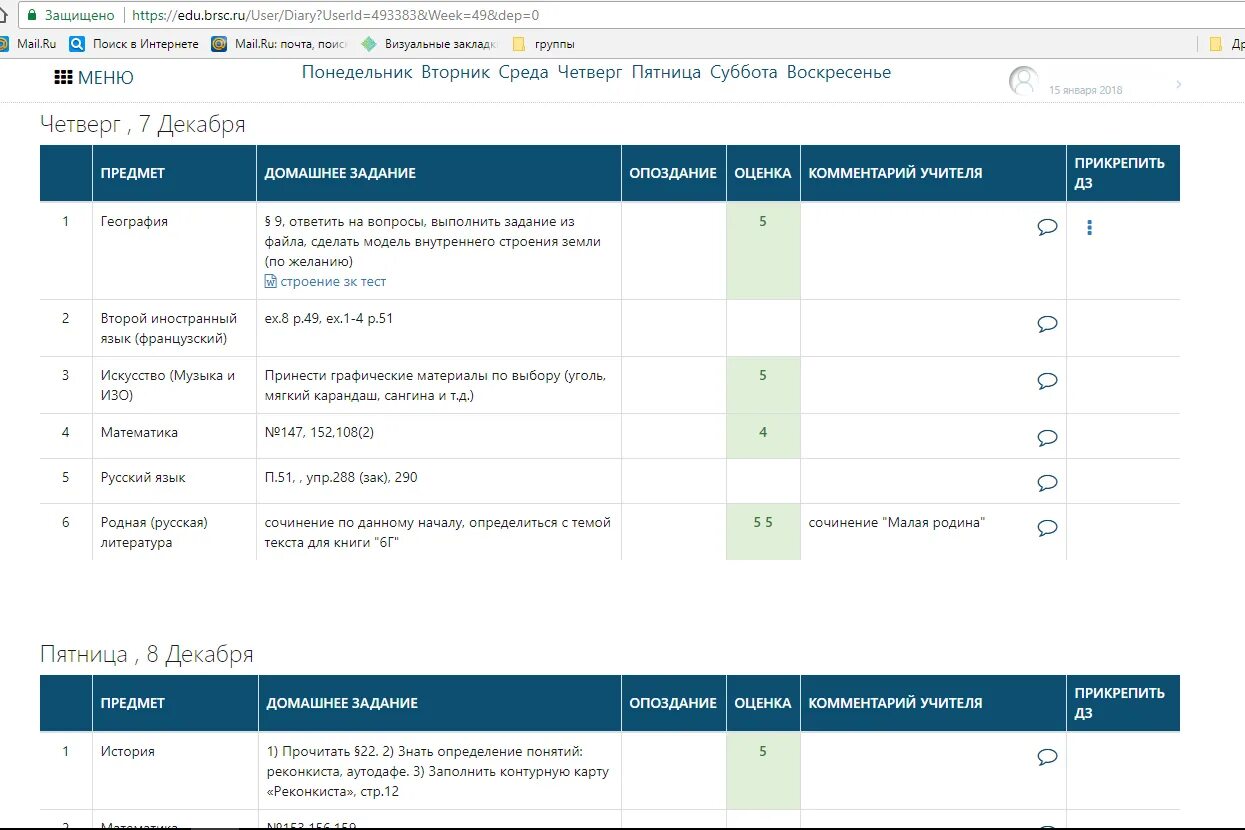The width and height of the screenshot is (1245, 830).
Task: Click the История homework about реконкиста
Action: [x=437, y=771]
